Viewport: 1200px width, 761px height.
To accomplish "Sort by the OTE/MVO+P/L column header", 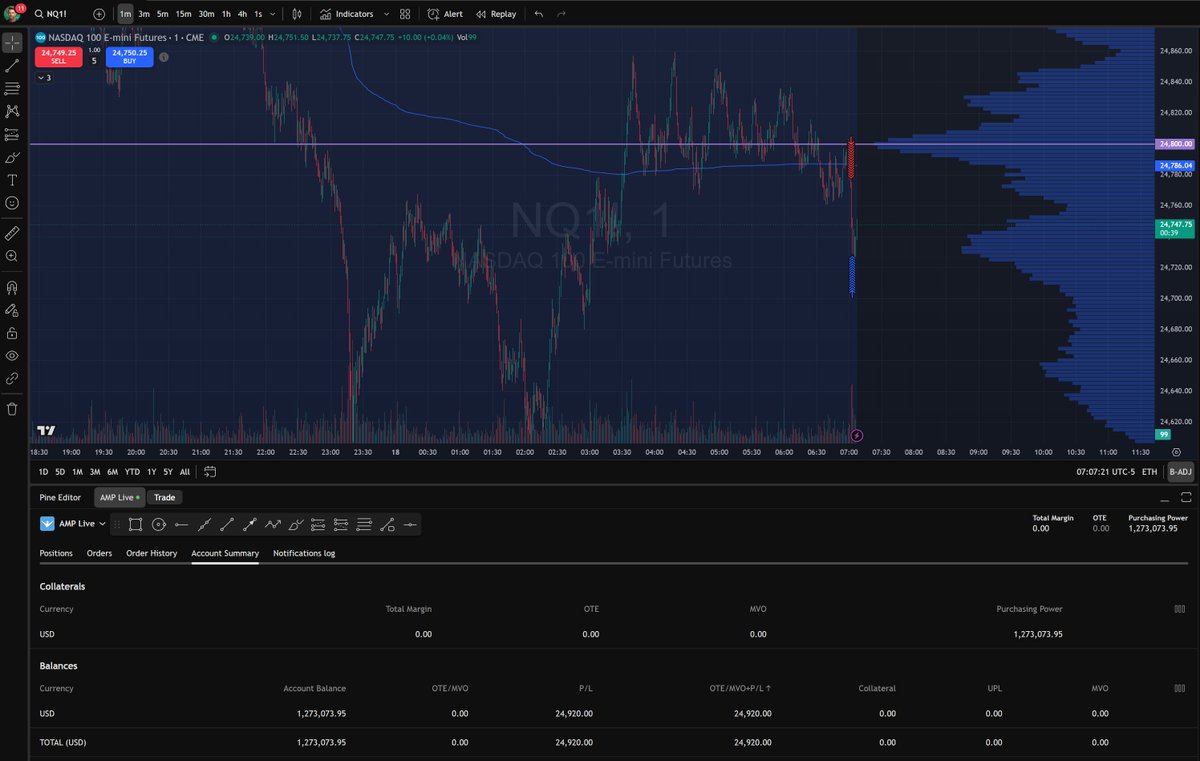I will click(x=741, y=688).
